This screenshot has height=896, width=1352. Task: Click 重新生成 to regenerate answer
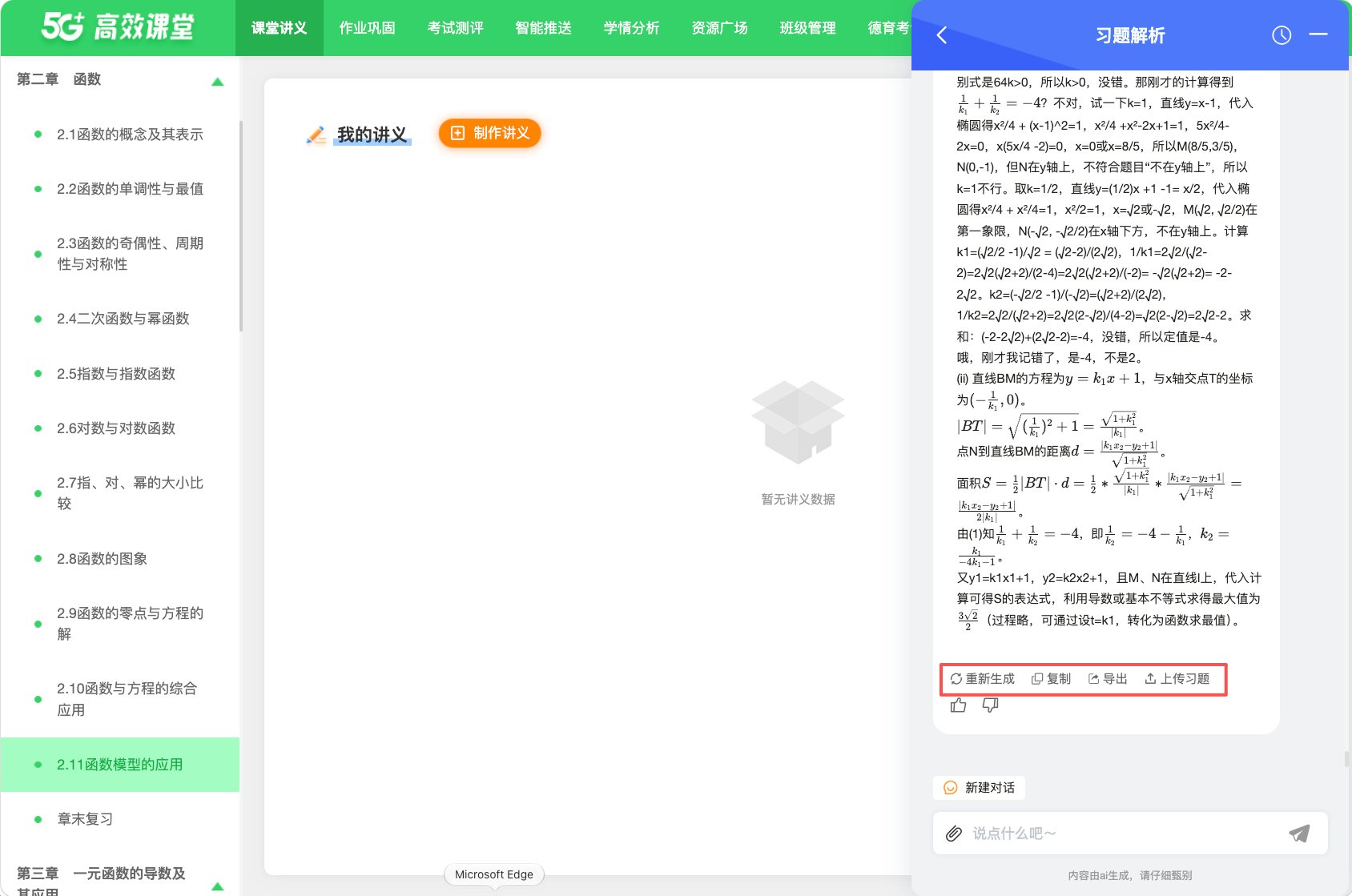(x=982, y=679)
